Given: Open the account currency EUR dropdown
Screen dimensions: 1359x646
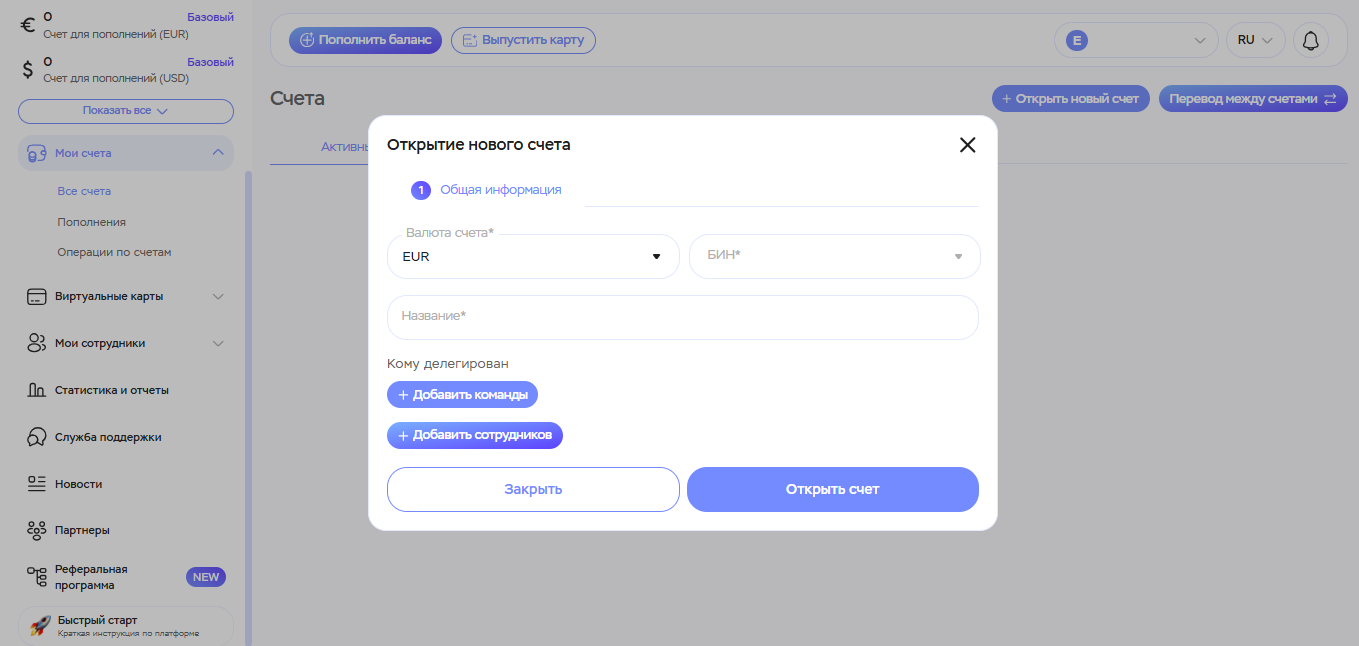Looking at the screenshot, I should point(532,257).
